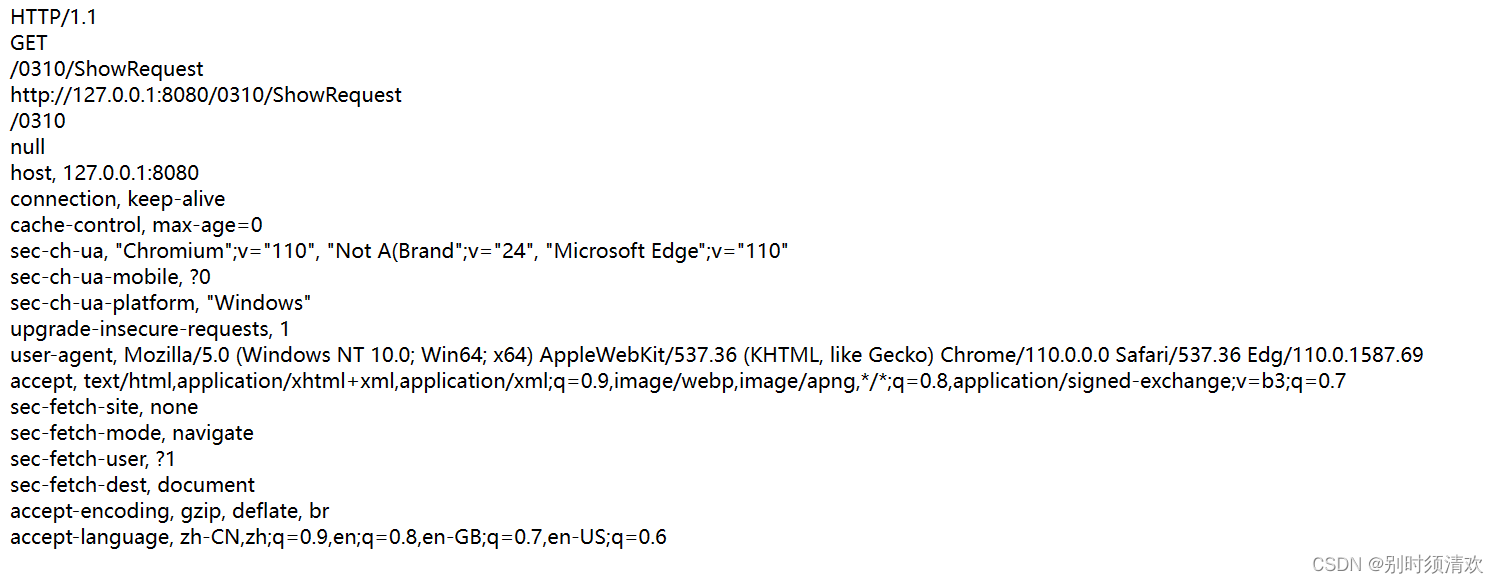Click the accept-encoding gzip header line
Image resolution: width=1499 pixels, height=583 pixels.
170,511
